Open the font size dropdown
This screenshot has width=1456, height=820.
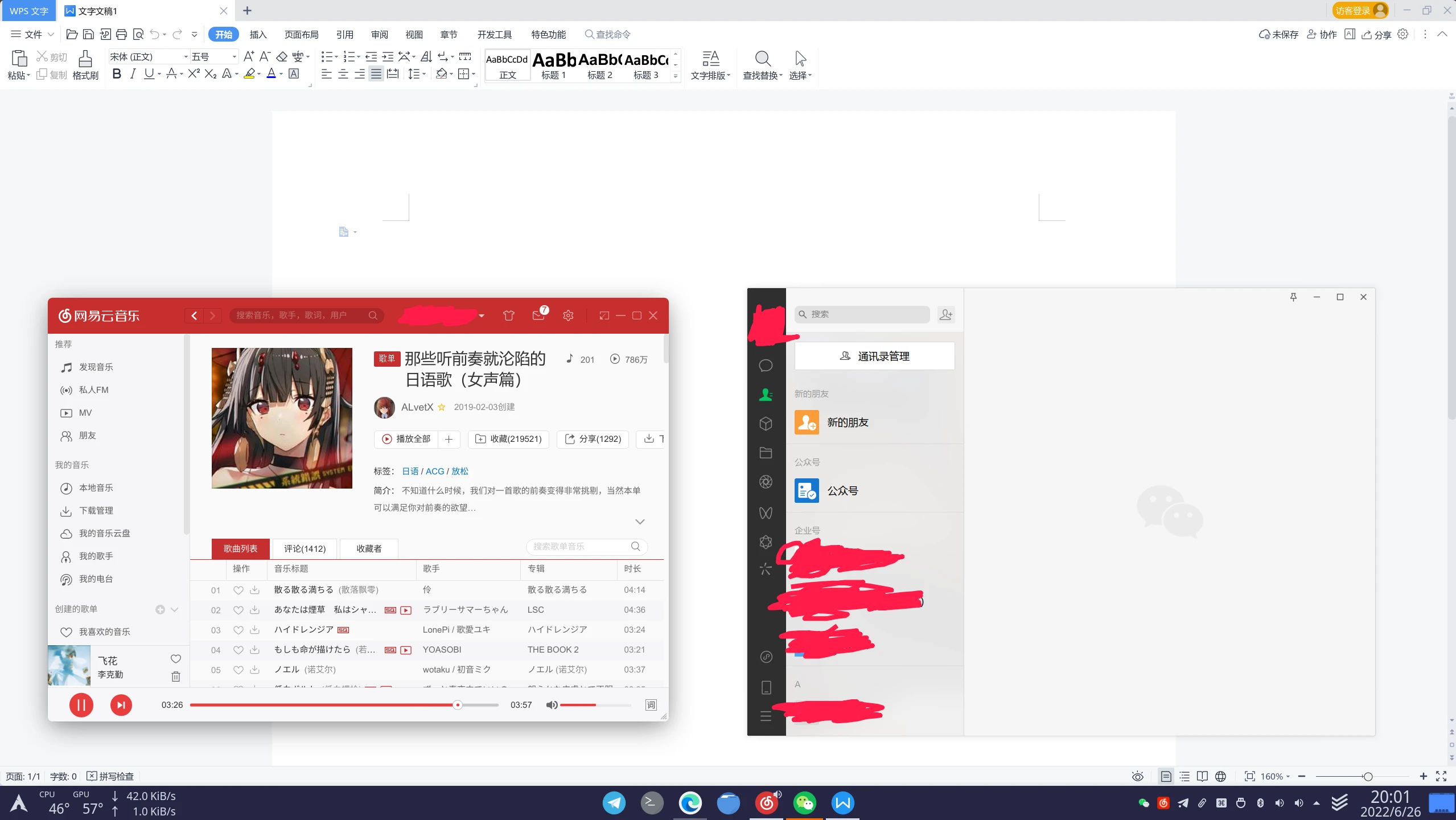point(234,57)
